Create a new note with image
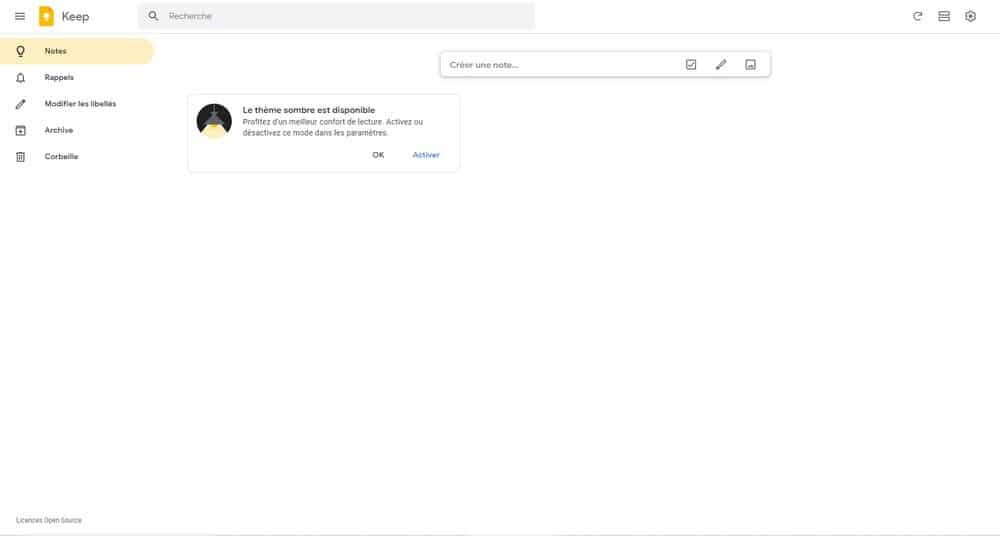Viewport: 1000px width, 536px height. (x=750, y=65)
